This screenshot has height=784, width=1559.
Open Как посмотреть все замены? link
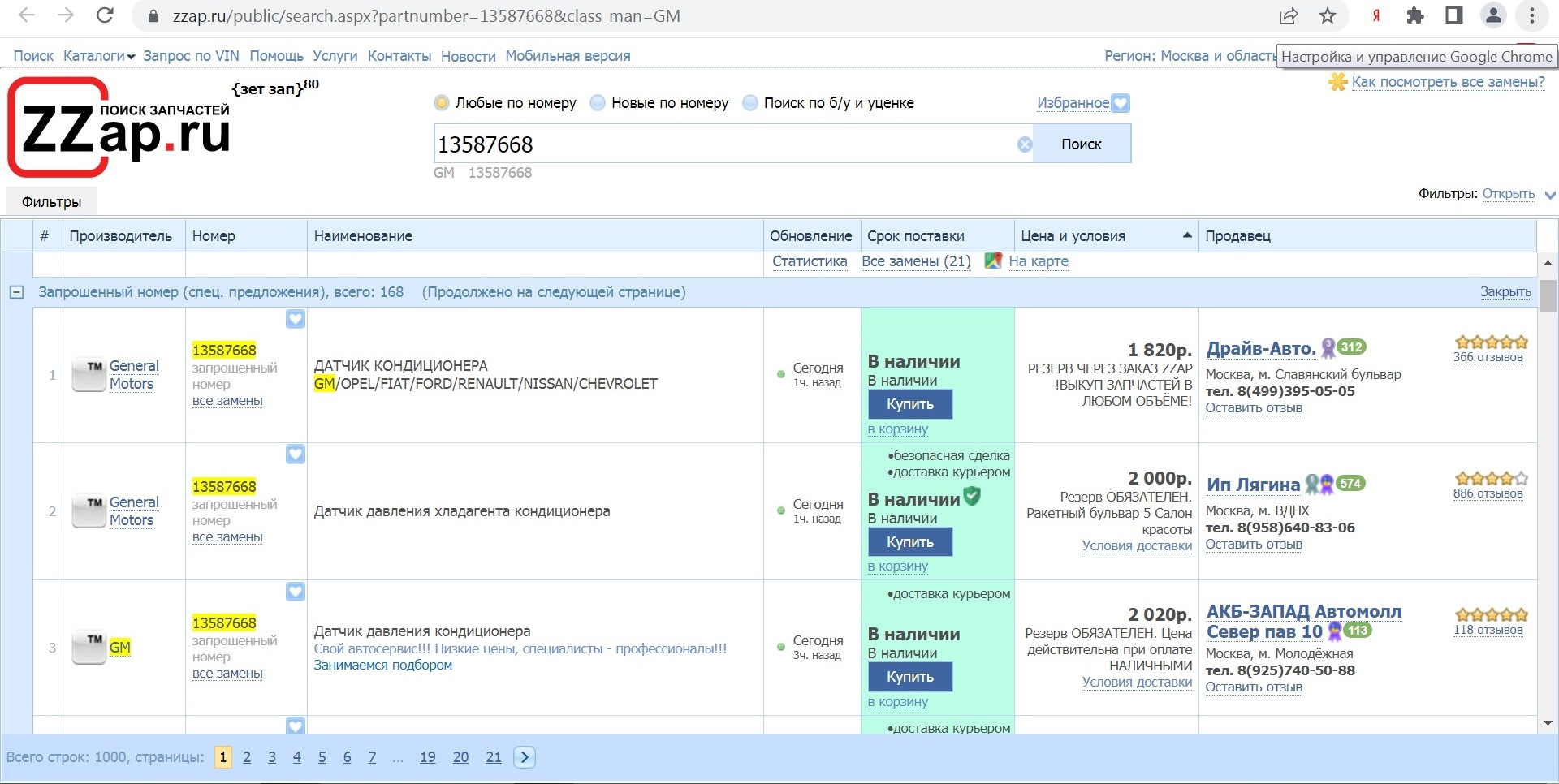1448,82
